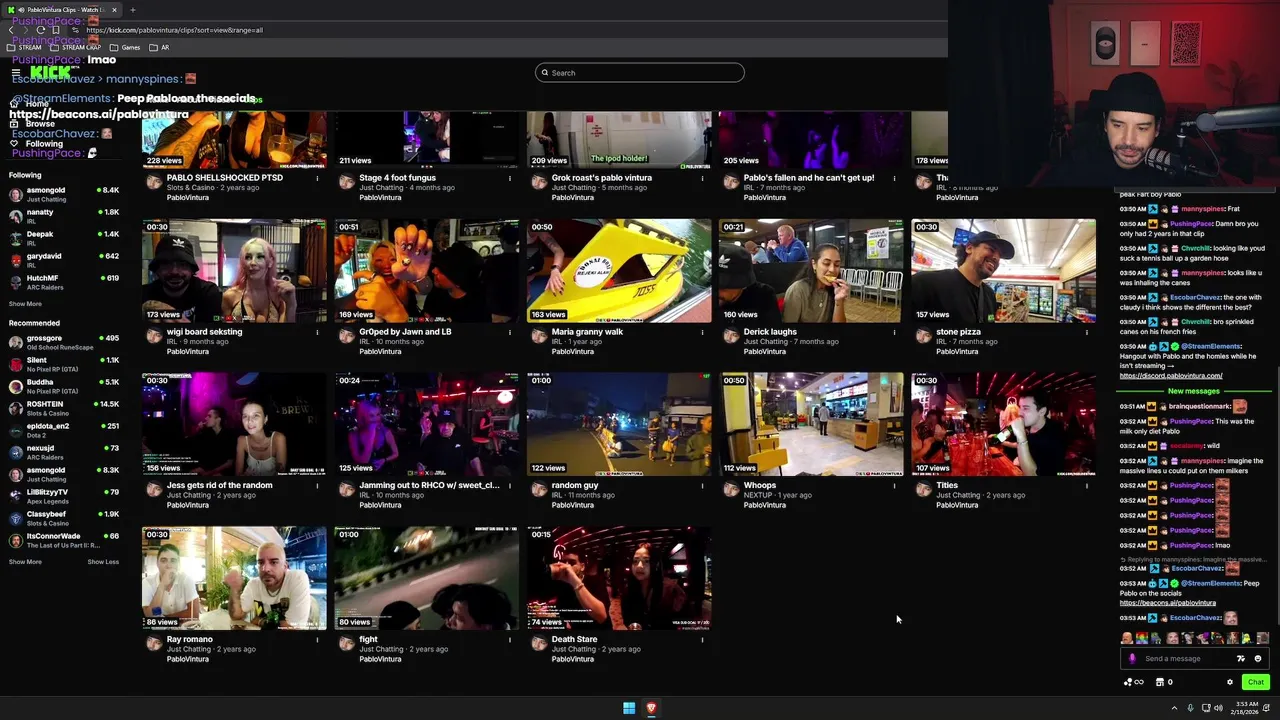Screen dimensions: 1280x720
Task: Show hidden system tray icons chevron
Action: tap(1174, 708)
